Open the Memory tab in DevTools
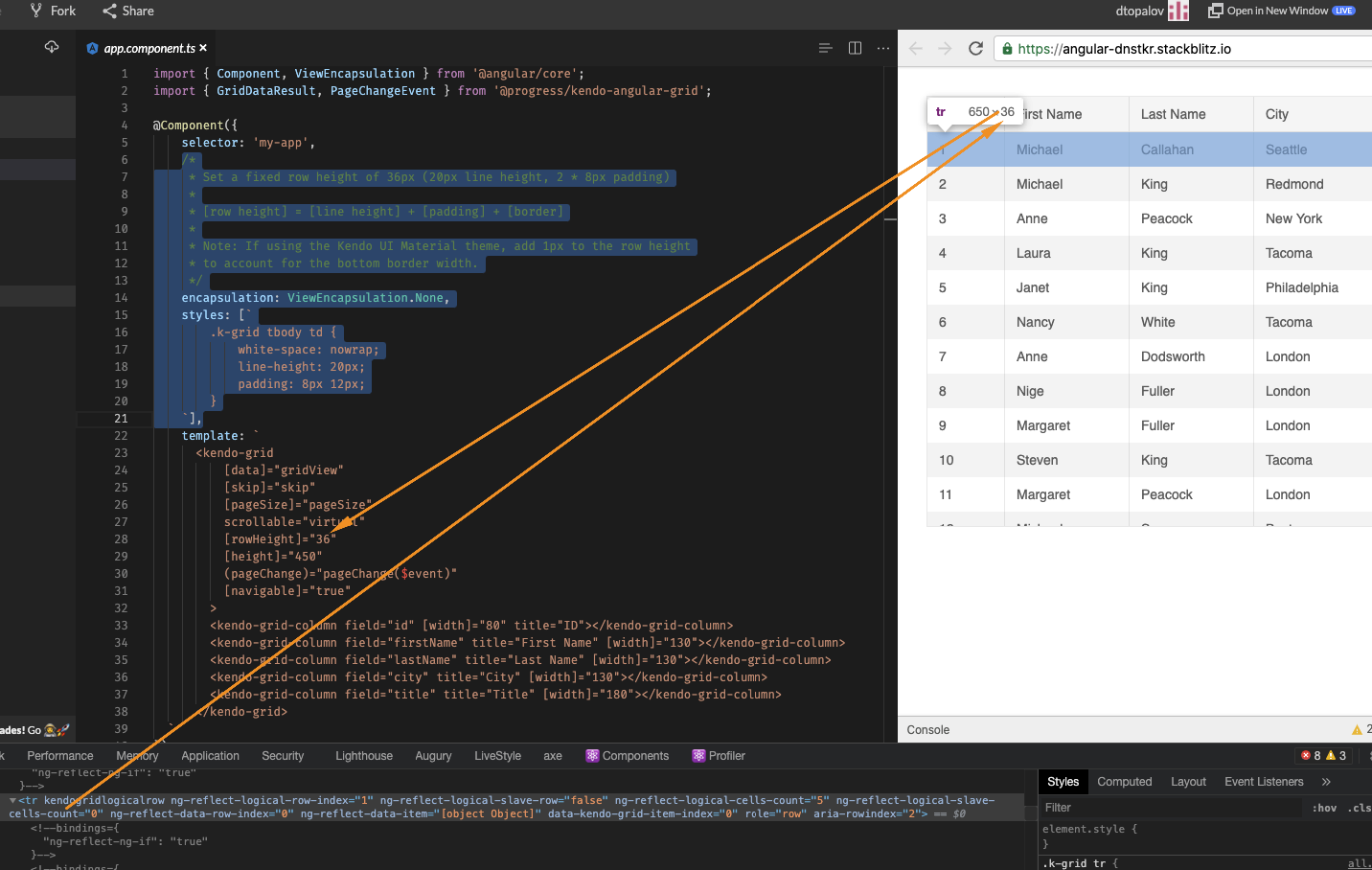This screenshot has height=870, width=1372. click(x=137, y=756)
